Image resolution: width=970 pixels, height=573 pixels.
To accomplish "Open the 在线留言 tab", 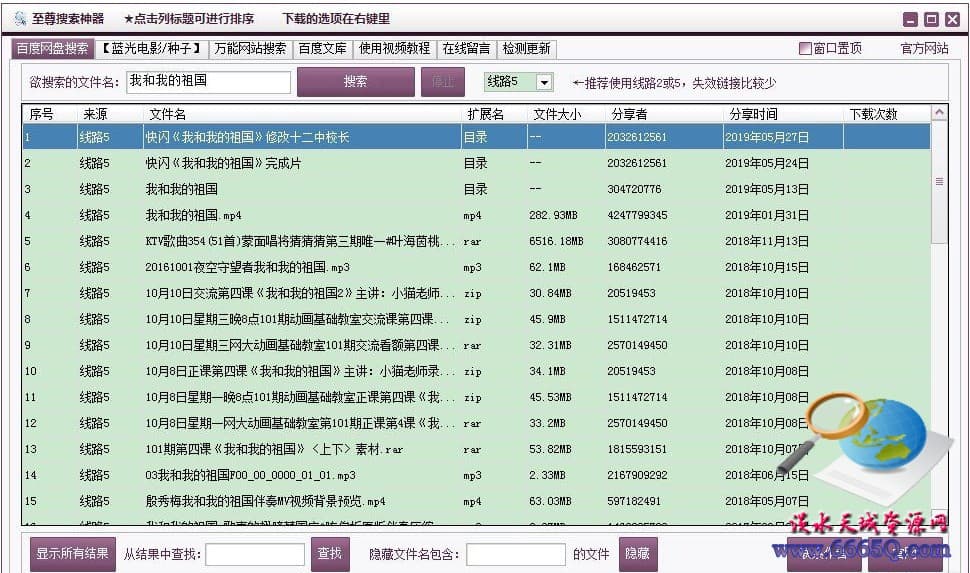I will [466, 48].
